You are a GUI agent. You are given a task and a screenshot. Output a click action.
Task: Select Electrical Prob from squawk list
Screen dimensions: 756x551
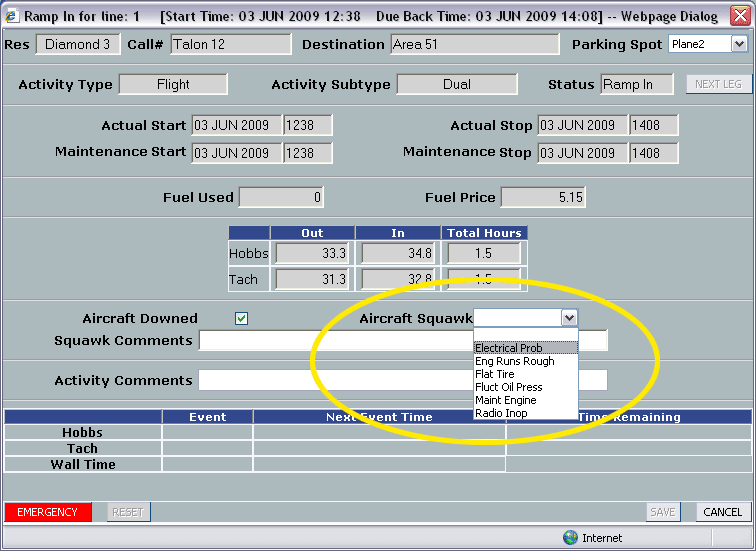click(x=526, y=348)
